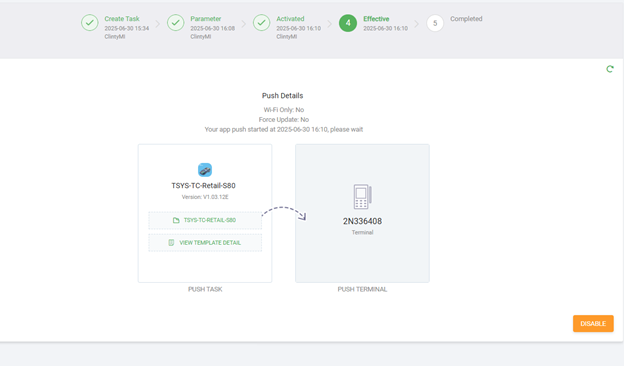This screenshot has height=366, width=624.
Task: Click the PUSH TASK caption
Action: point(205,289)
